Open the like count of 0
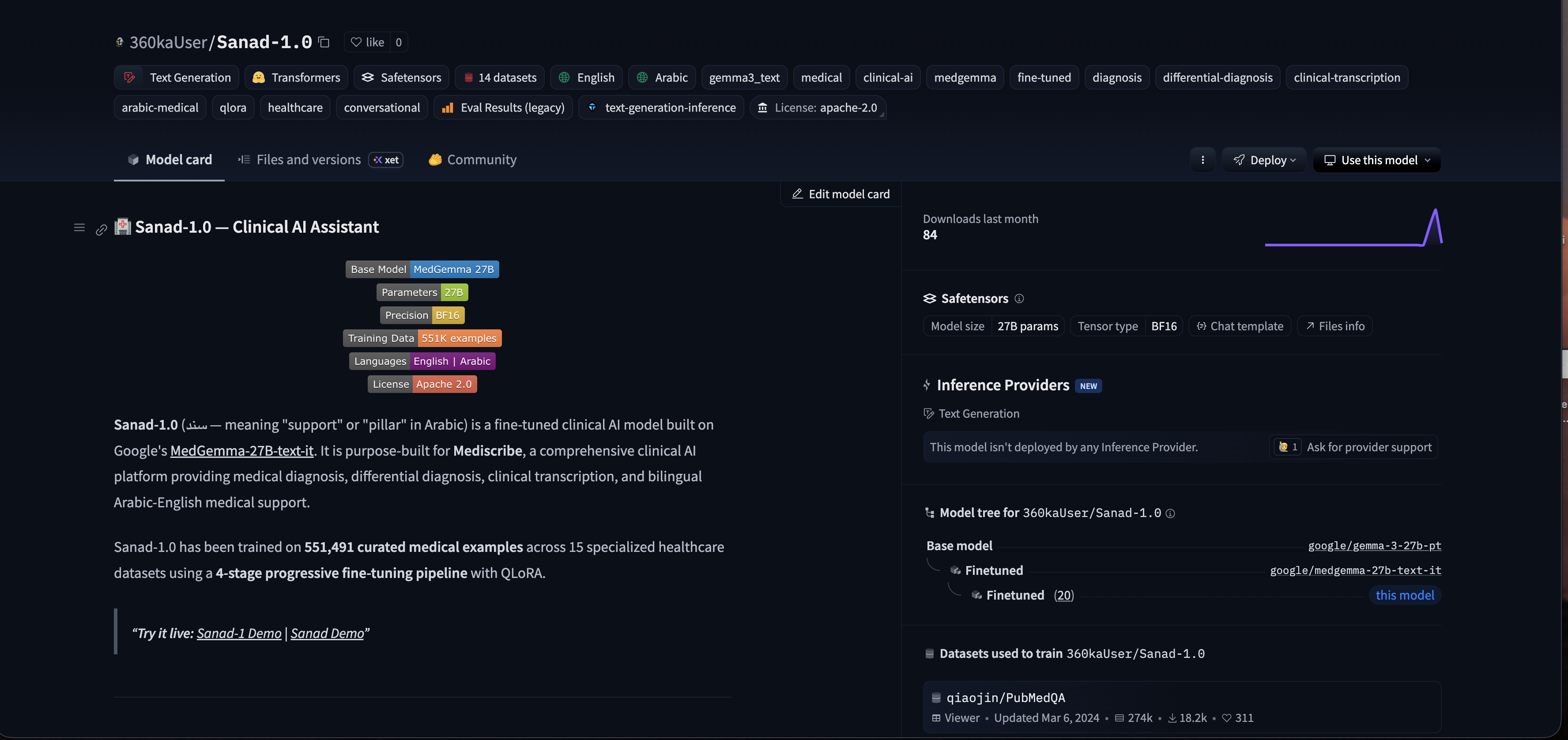 (399, 42)
